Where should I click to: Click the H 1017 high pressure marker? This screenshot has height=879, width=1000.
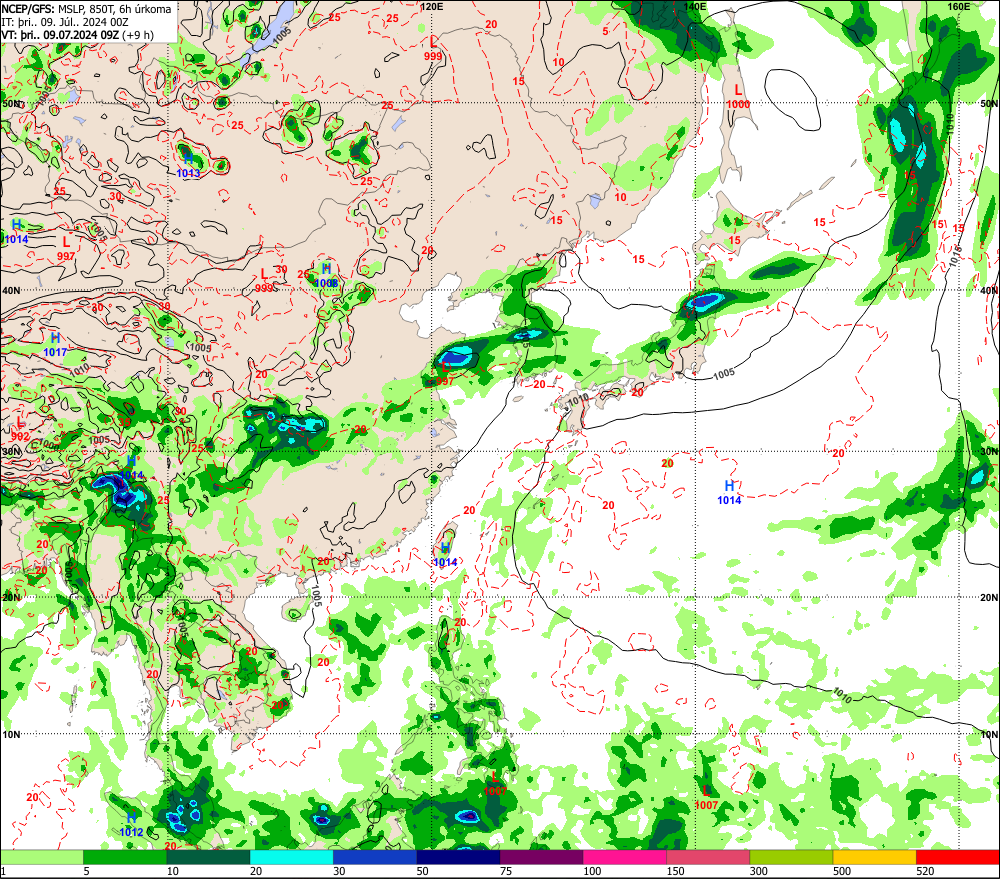tap(55, 344)
